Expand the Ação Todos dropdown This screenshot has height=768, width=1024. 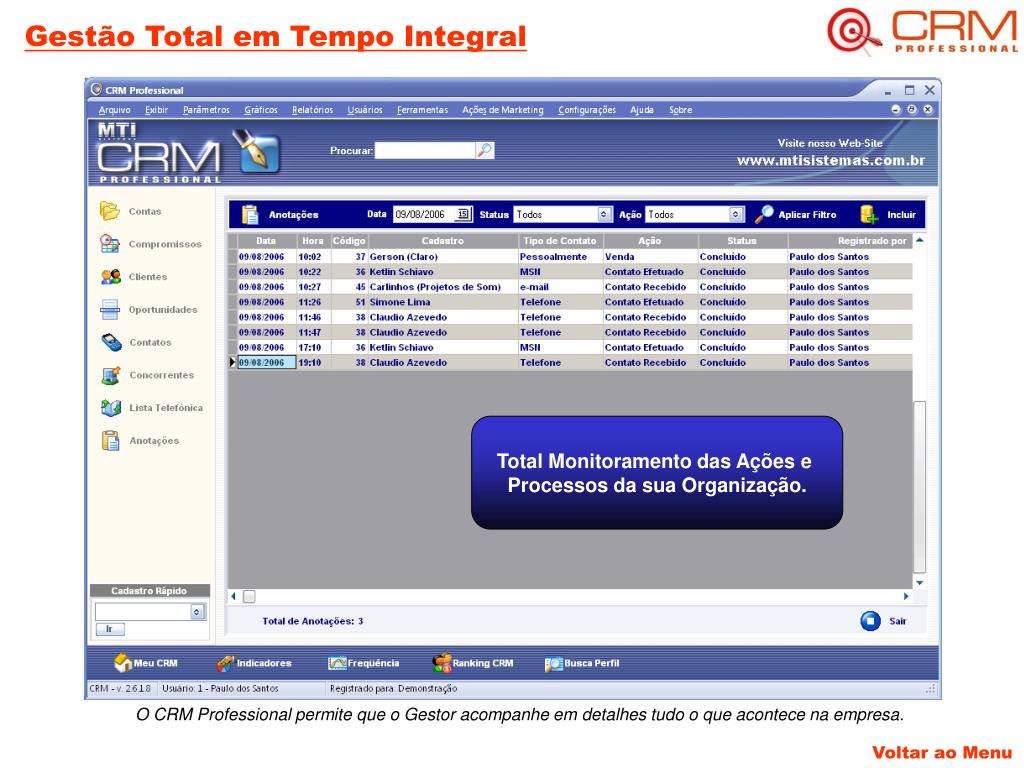(x=736, y=214)
